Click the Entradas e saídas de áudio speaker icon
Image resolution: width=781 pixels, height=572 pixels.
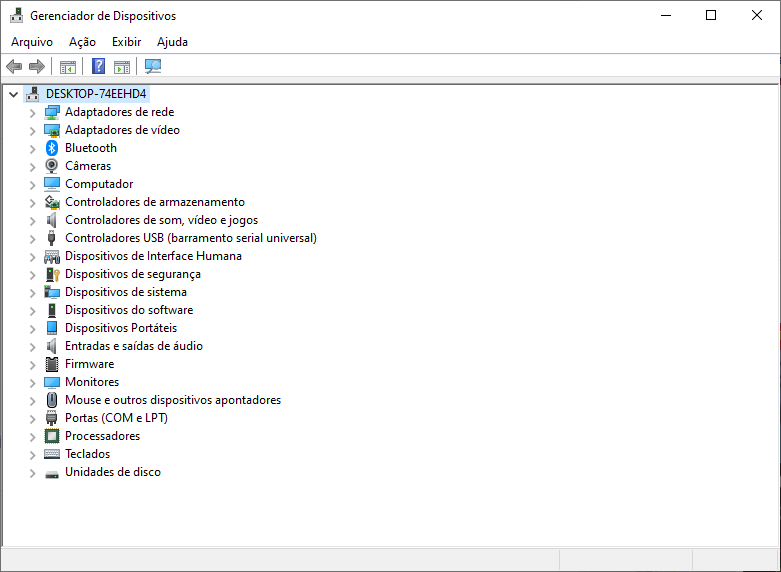click(52, 346)
